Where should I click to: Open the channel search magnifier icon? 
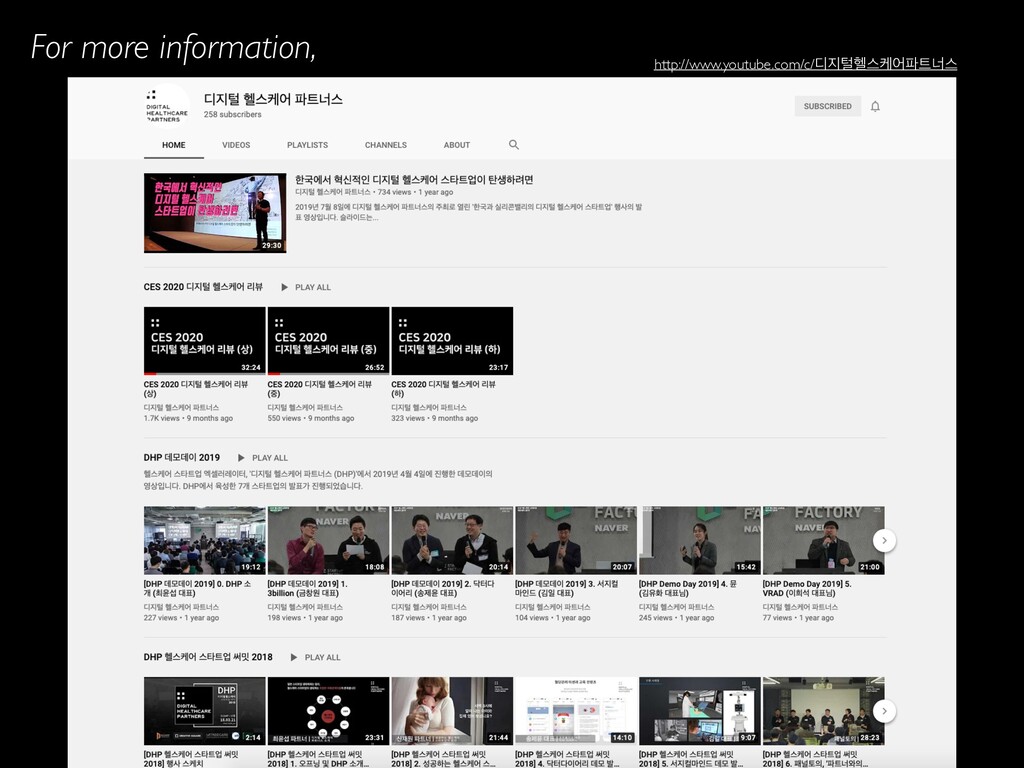point(514,145)
